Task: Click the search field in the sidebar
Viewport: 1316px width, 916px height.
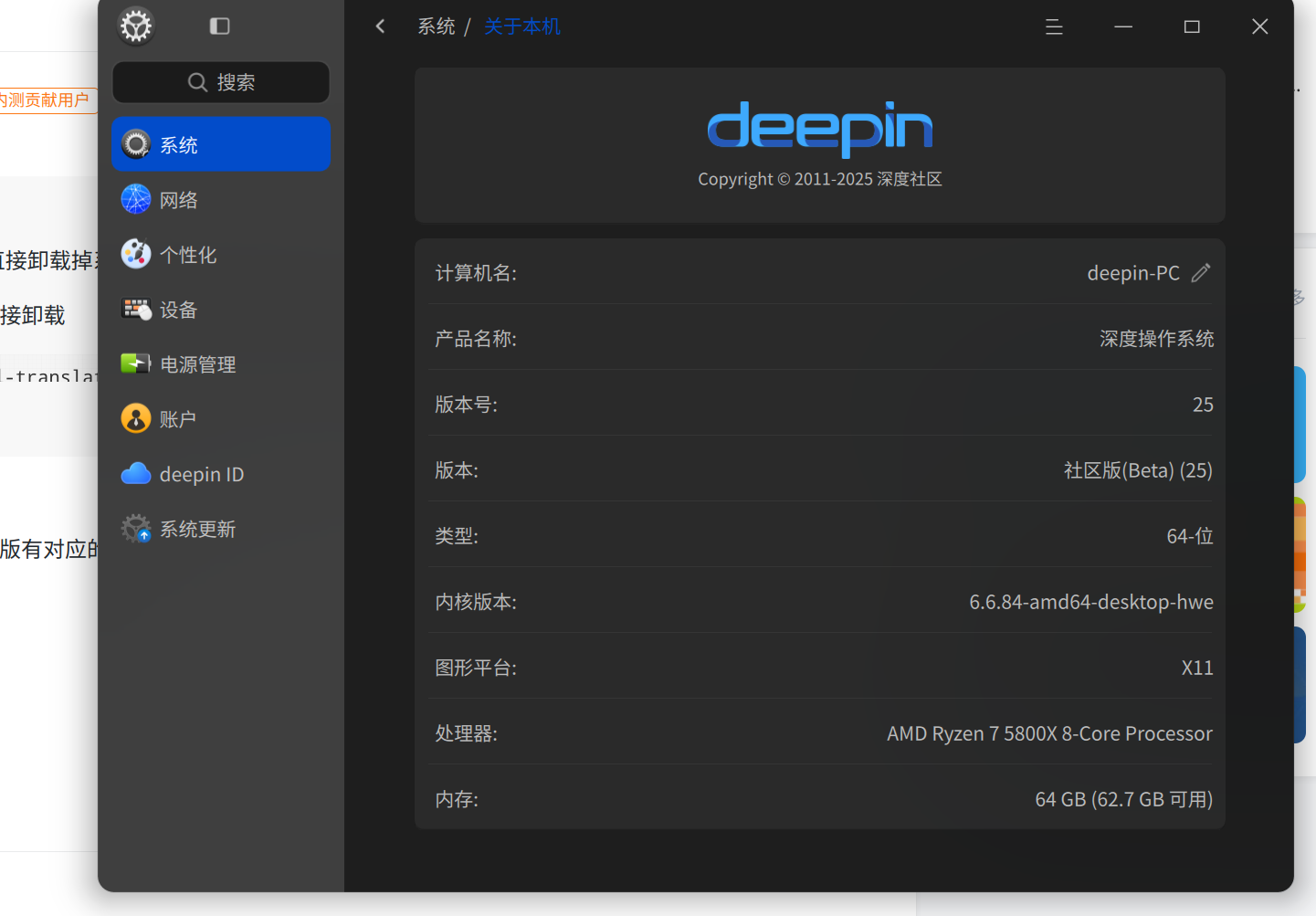Action: [221, 82]
